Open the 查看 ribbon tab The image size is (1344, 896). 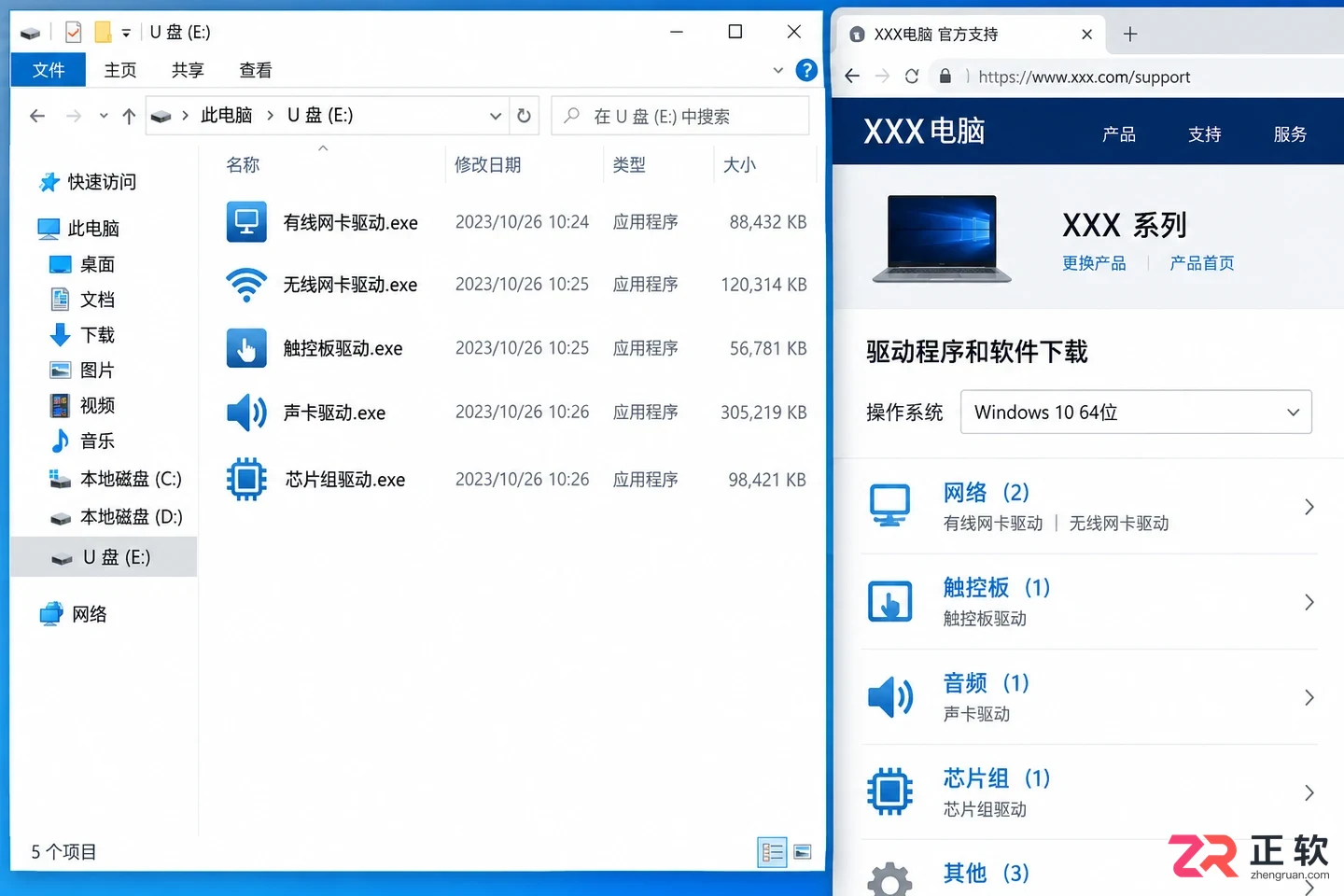pyautogui.click(x=256, y=70)
